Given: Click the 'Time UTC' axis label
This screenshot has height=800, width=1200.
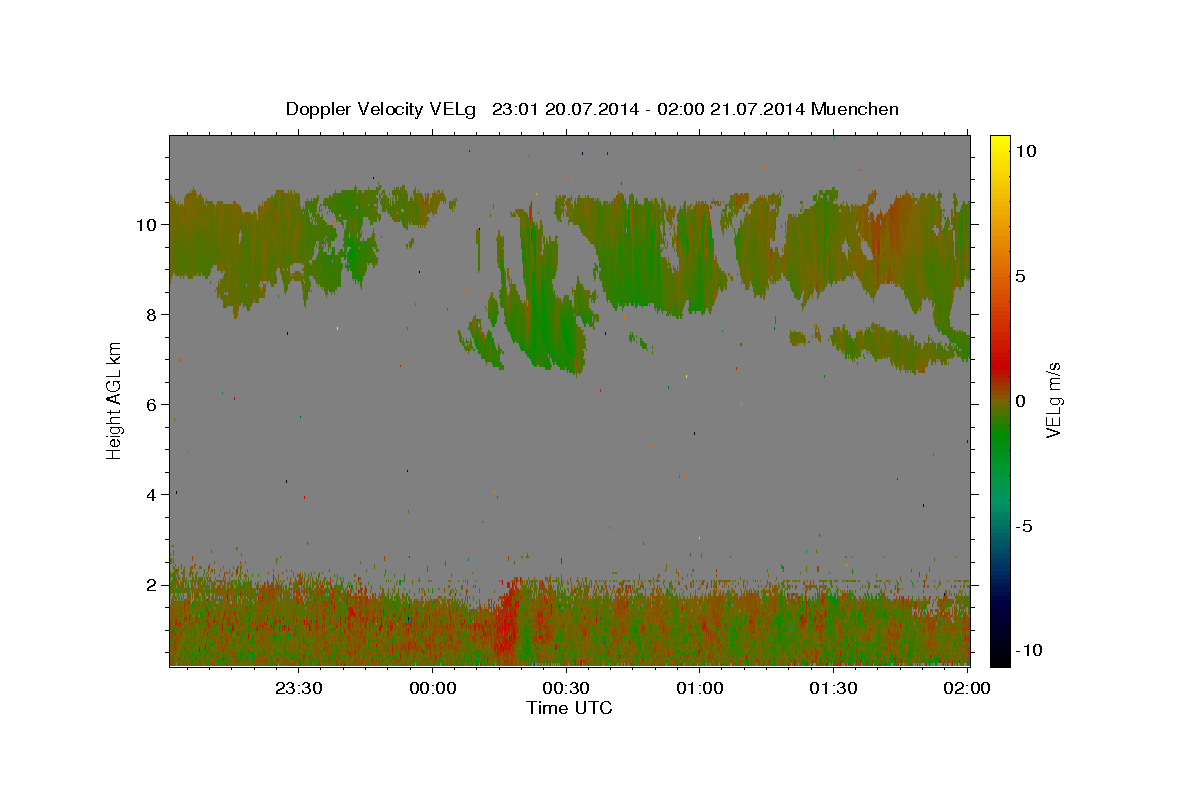Looking at the screenshot, I should tap(569, 708).
